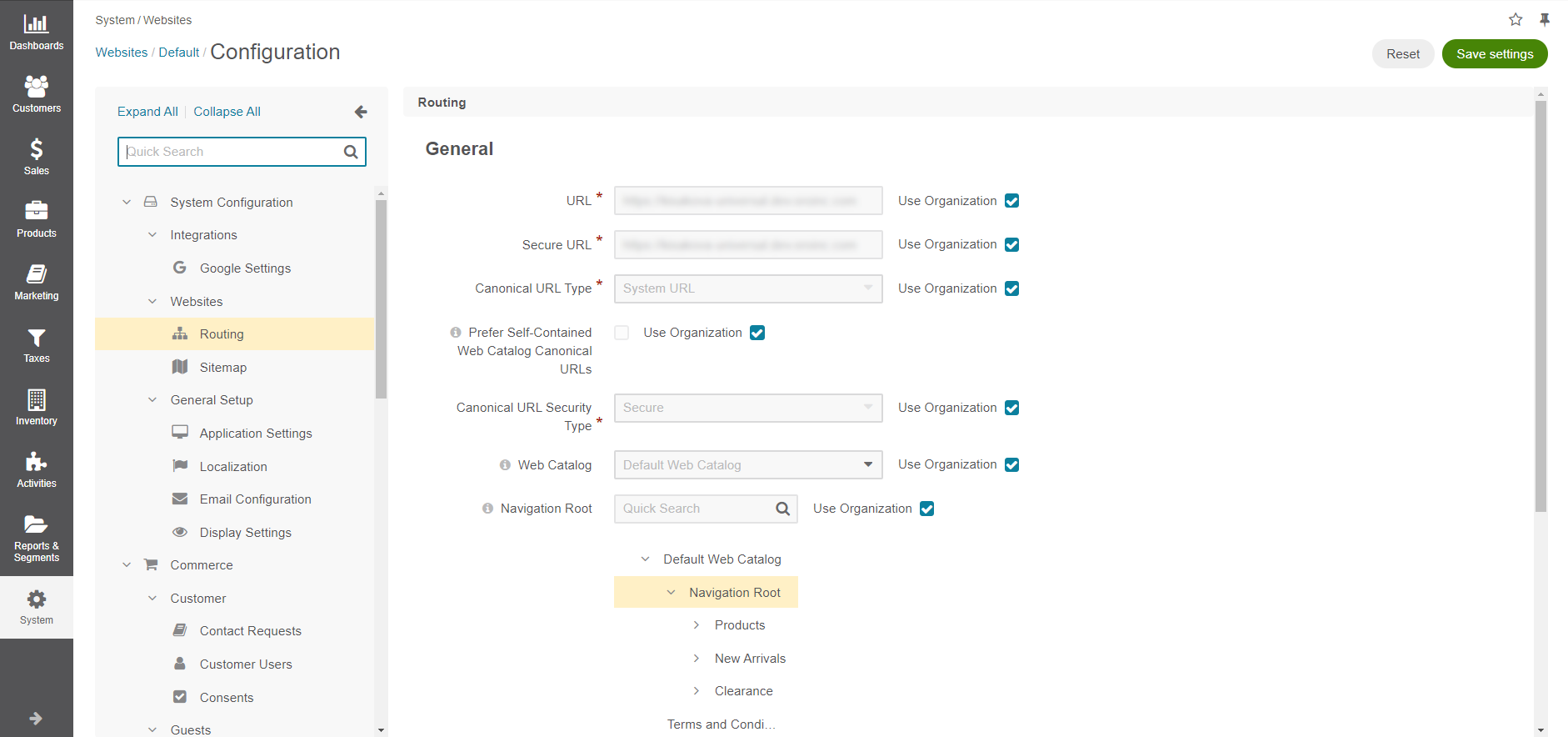Collapse the Commerce section in tree
The width and height of the screenshot is (1568, 737).
(127, 565)
